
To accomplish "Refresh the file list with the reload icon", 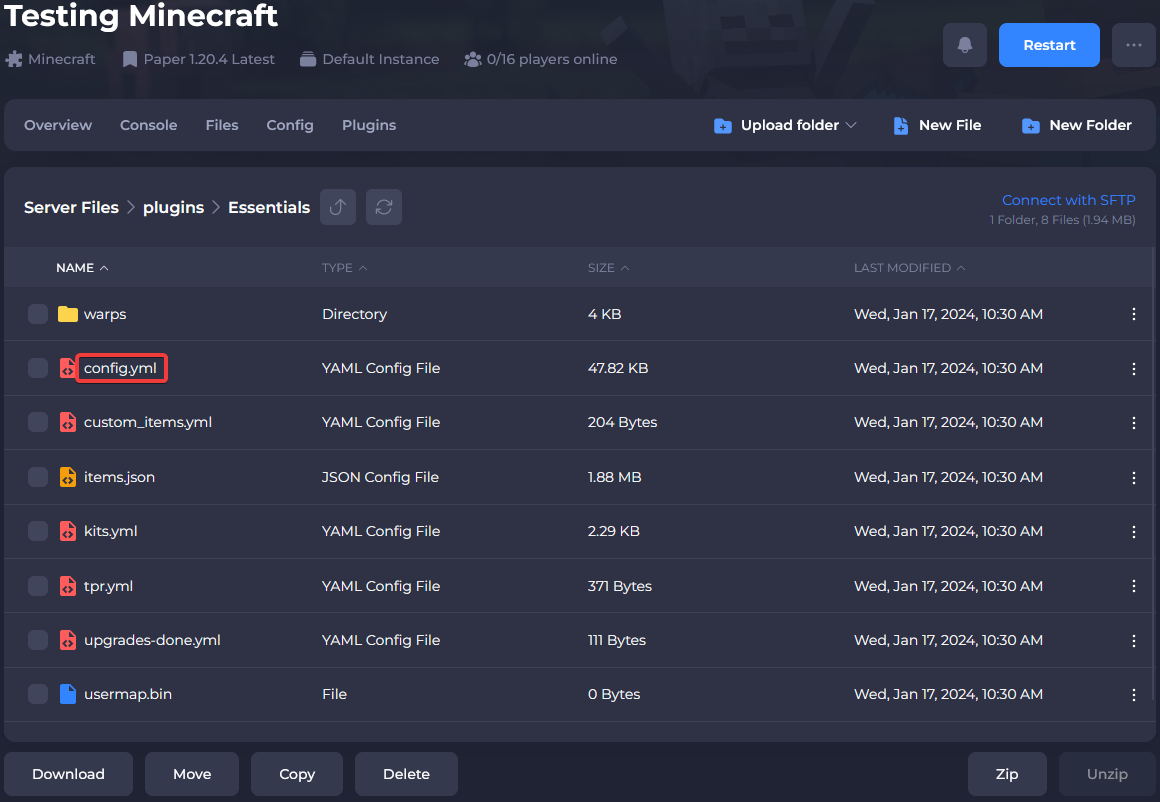I will click(x=384, y=207).
